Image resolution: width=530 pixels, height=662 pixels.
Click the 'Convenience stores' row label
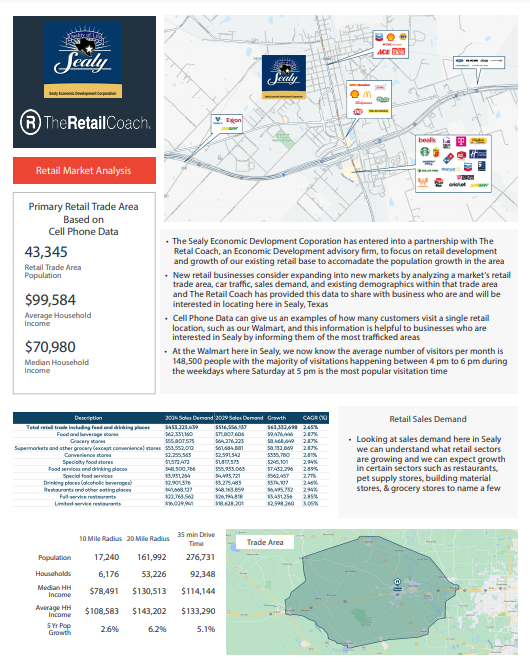[88, 455]
